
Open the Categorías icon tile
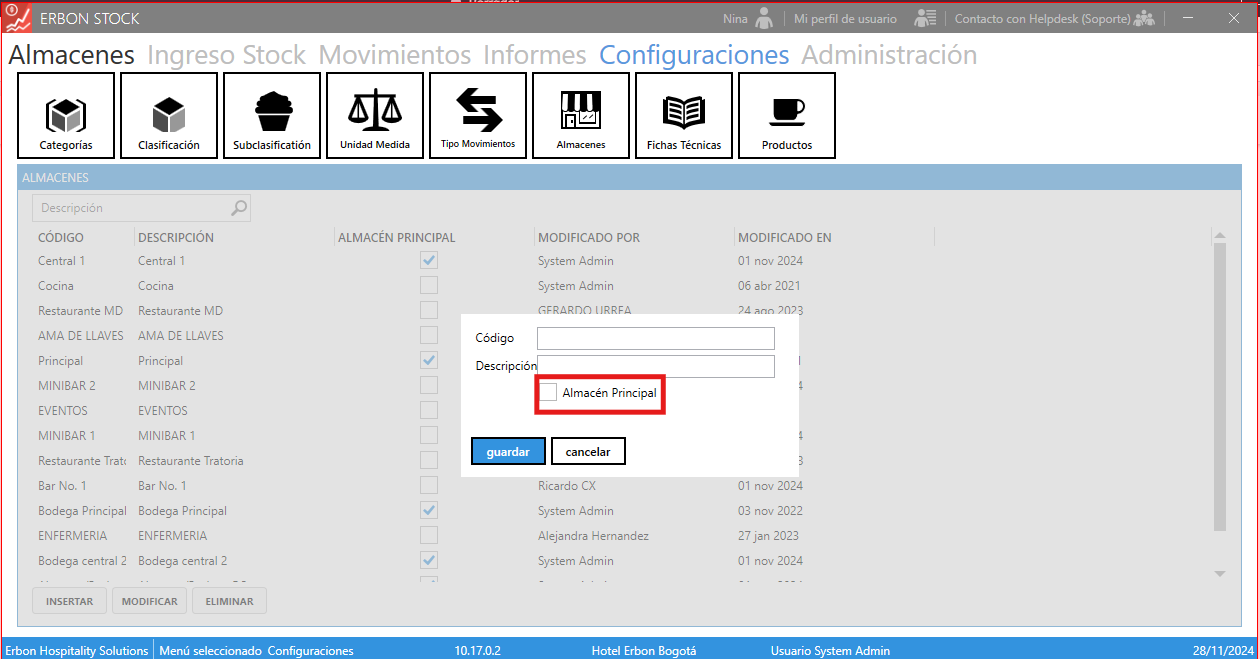click(66, 116)
